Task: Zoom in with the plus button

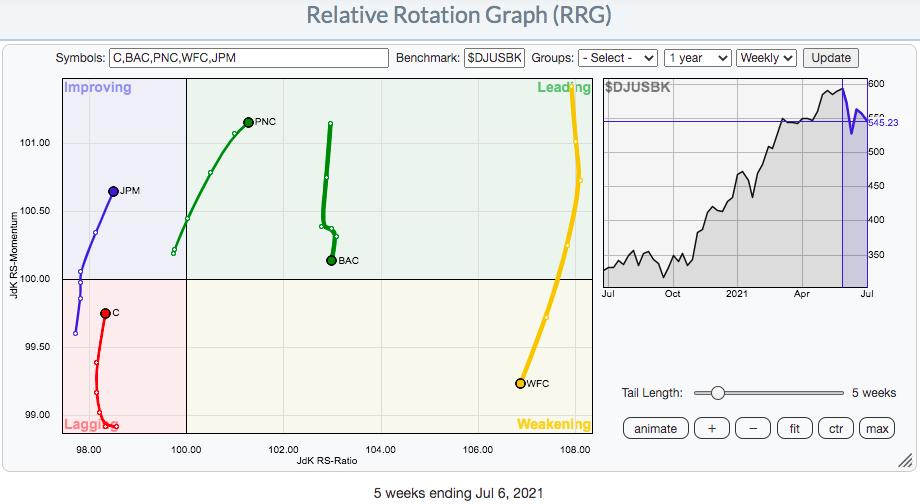Action: click(711, 429)
